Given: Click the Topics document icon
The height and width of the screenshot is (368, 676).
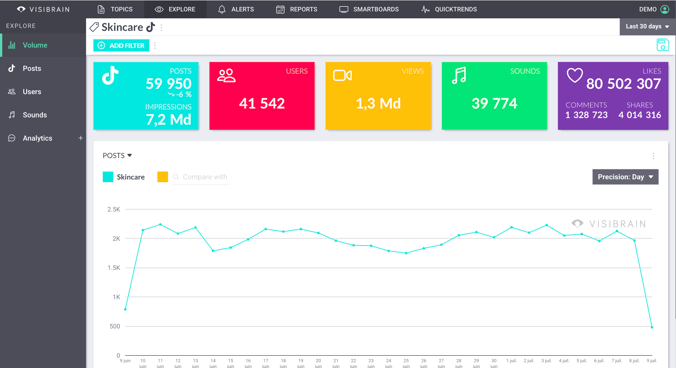Looking at the screenshot, I should pyautogui.click(x=101, y=9).
